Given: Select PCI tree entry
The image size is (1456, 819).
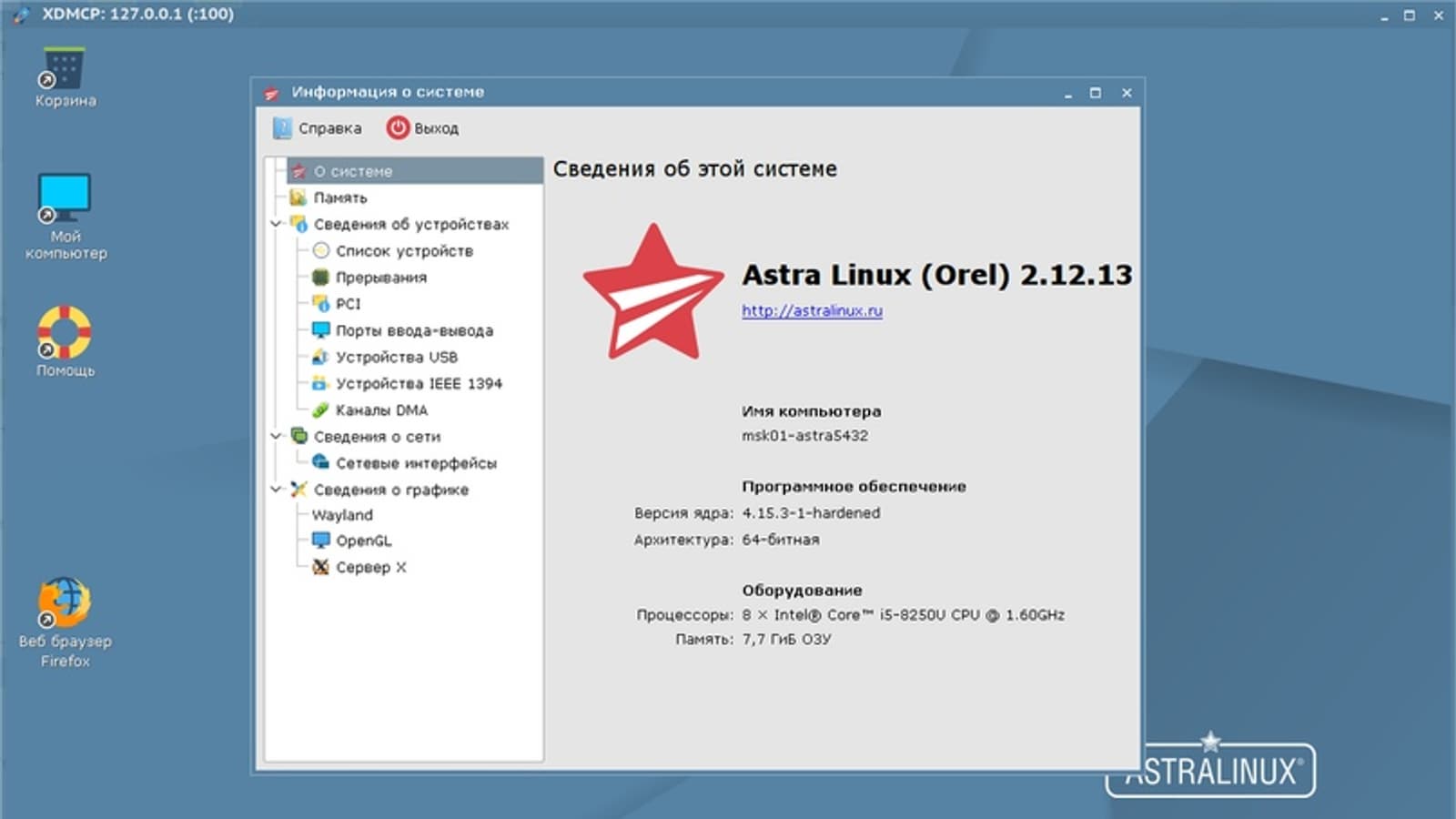Looking at the screenshot, I should coord(348,303).
